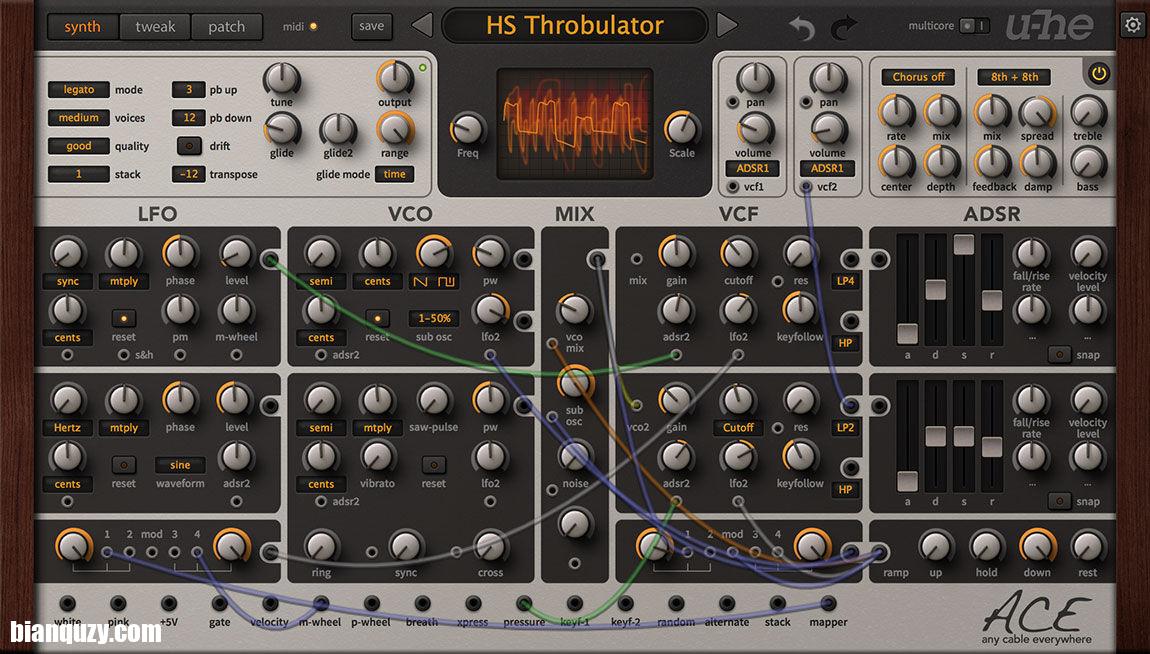Open the Chorus off type selector

[x=918, y=77]
